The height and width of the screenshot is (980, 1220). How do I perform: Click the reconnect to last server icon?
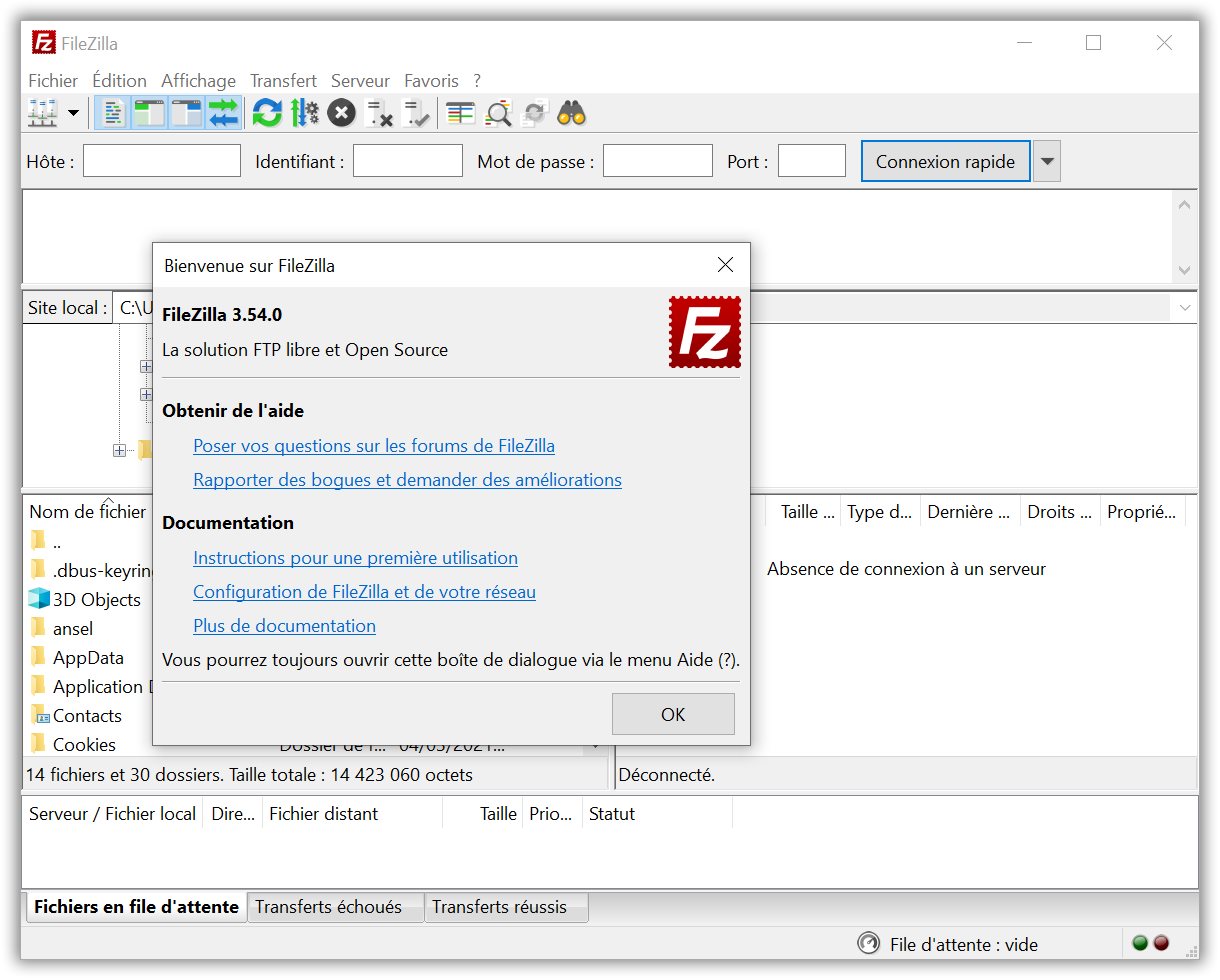[416, 113]
